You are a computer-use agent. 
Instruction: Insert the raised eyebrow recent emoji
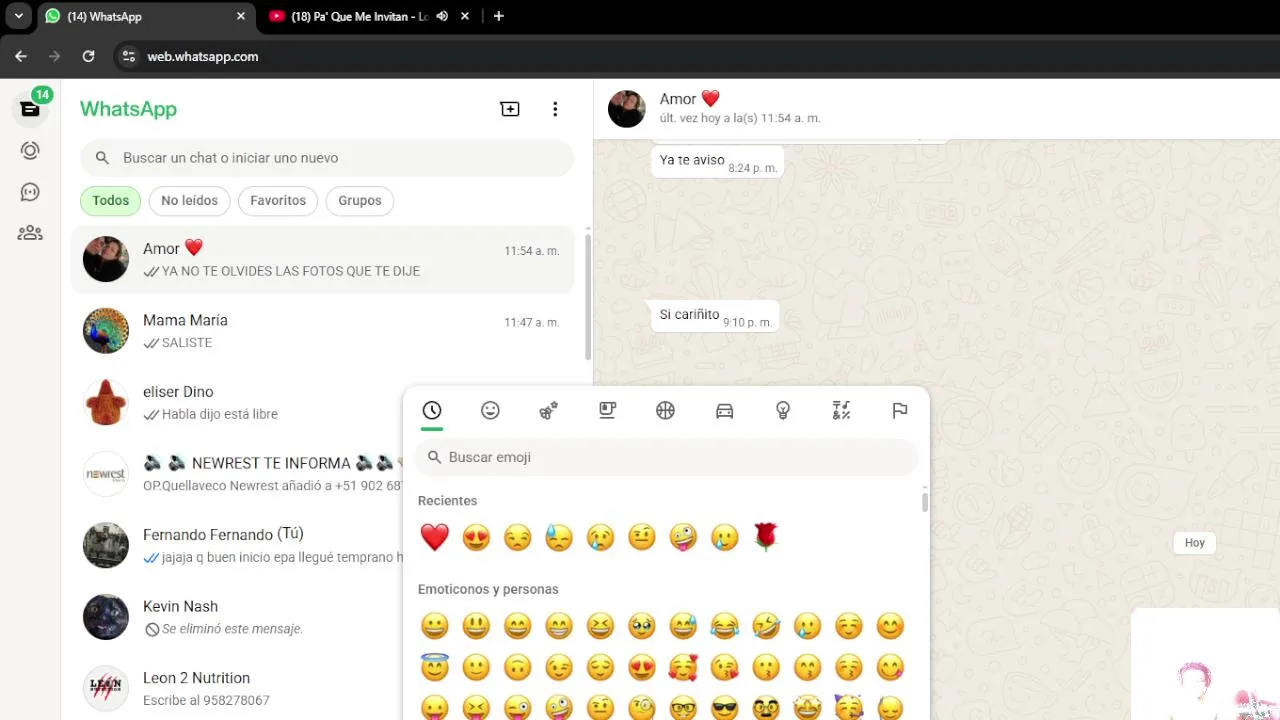[x=642, y=538]
